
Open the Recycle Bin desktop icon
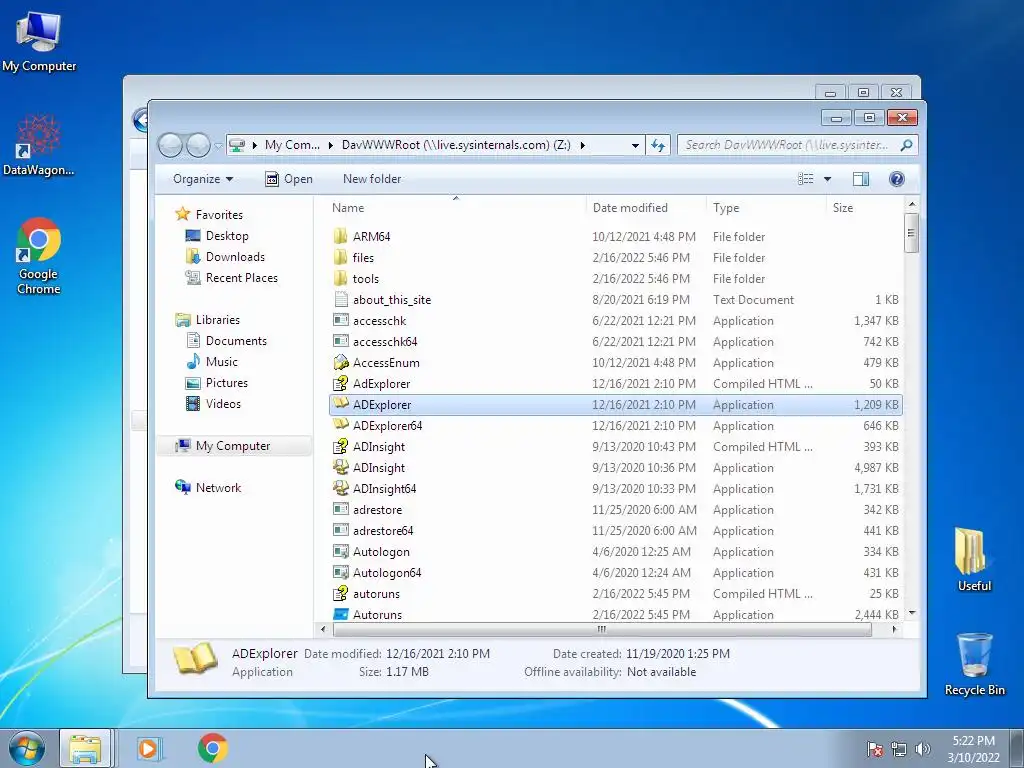[974, 664]
